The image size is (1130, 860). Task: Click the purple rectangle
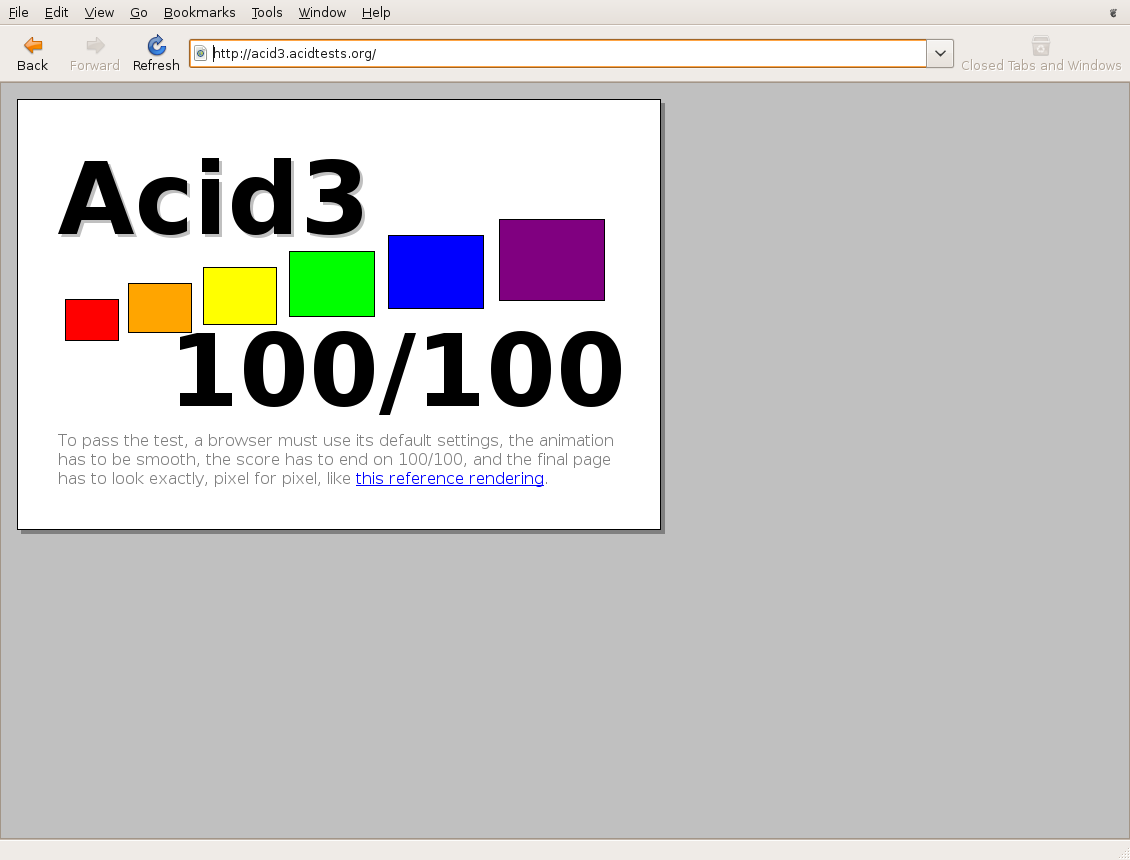(552, 260)
